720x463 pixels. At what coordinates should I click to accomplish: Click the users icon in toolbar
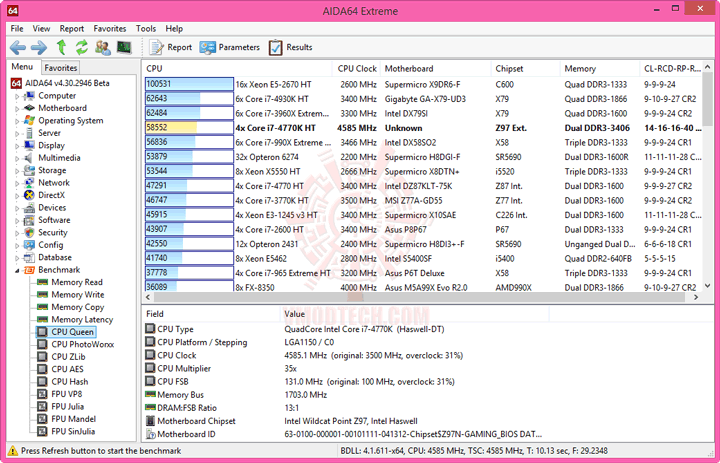pos(103,47)
